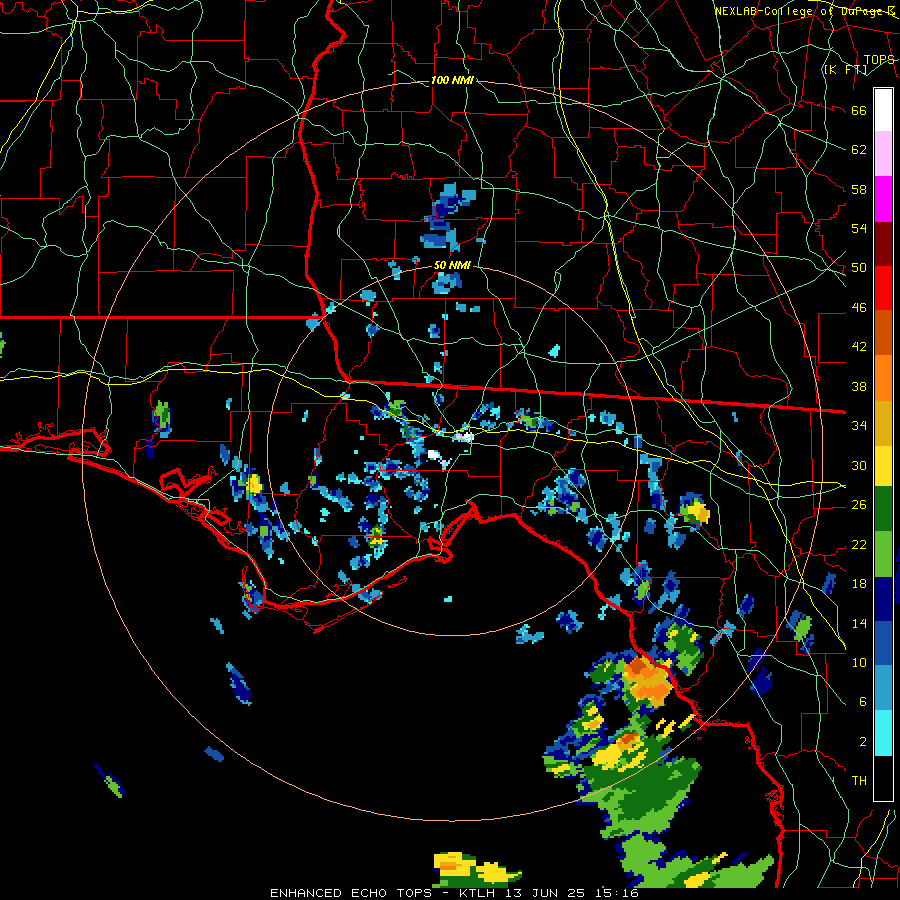Select the 10 value on the legend

[x=859, y=662]
